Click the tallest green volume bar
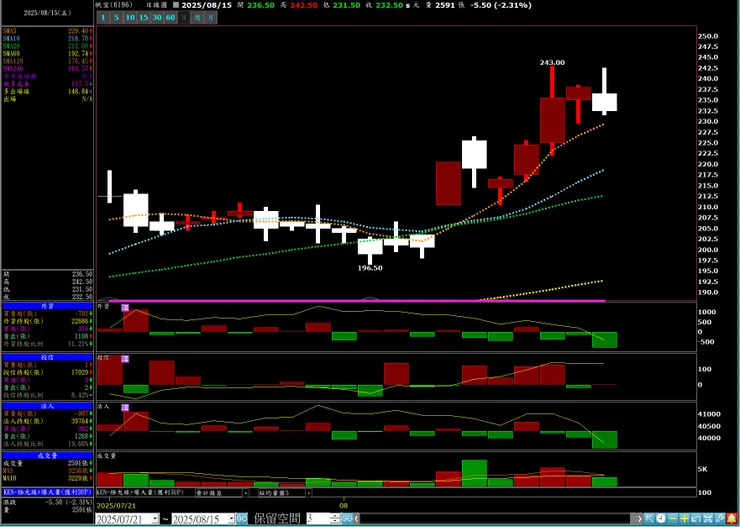The height and width of the screenshot is (527, 740). tap(474, 473)
